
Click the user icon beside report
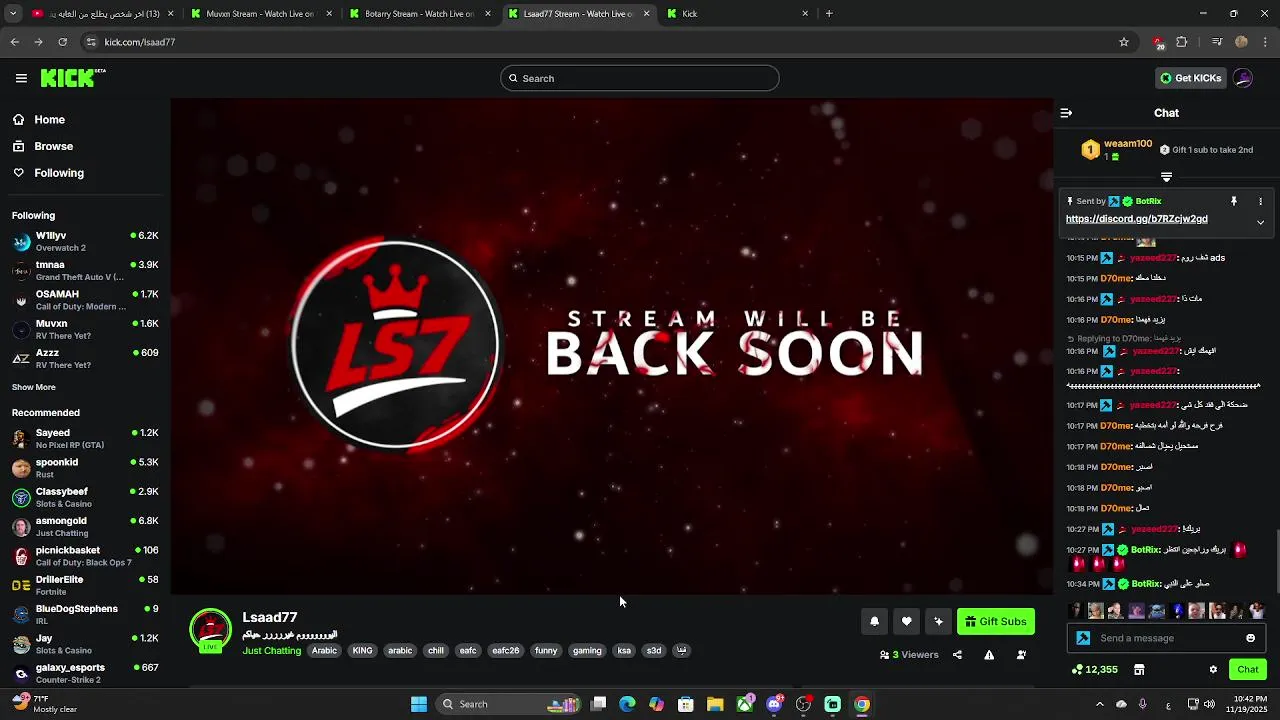point(1021,655)
